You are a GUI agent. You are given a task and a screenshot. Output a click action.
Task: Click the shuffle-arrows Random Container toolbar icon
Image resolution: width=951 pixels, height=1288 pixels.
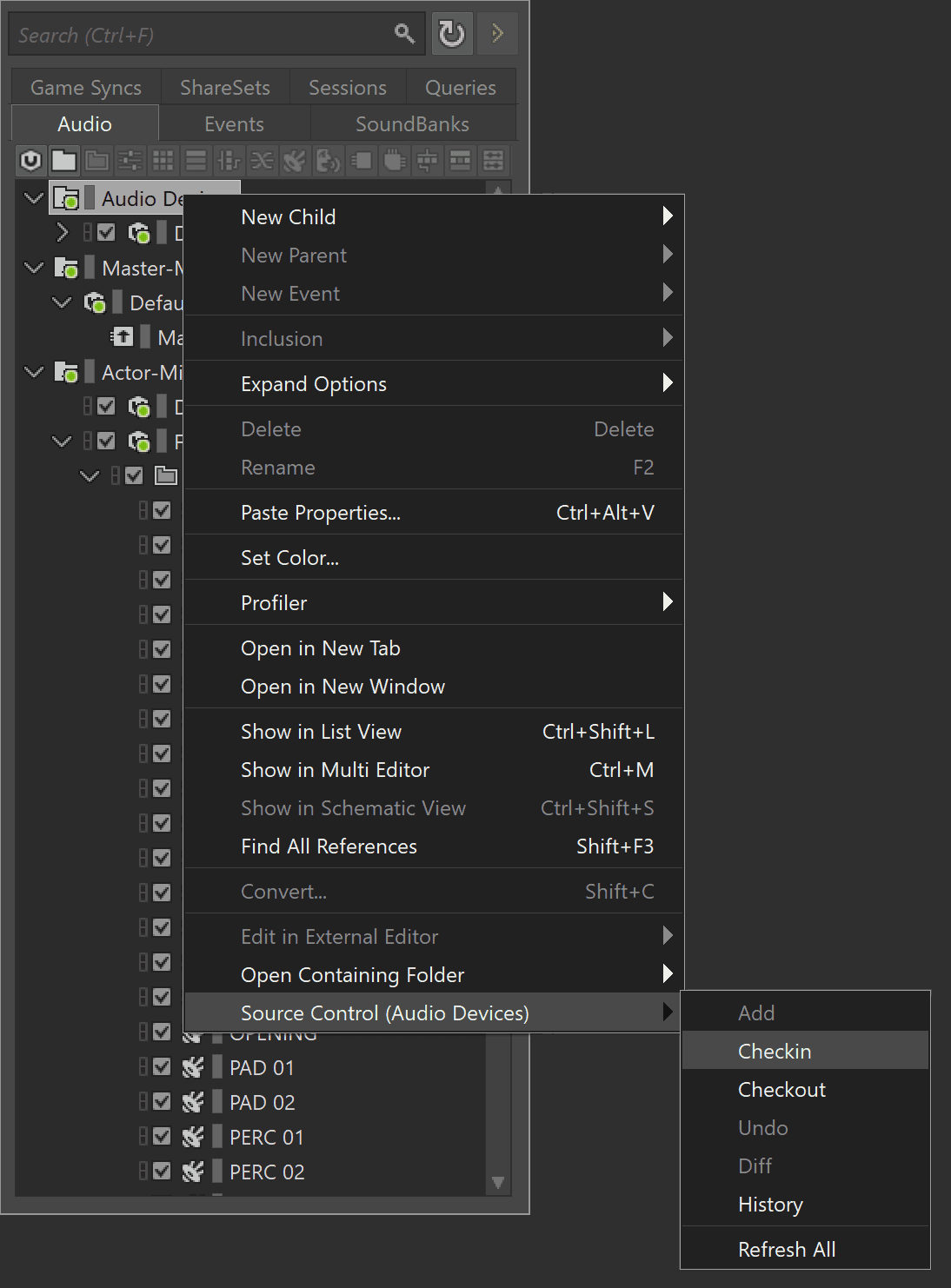coord(262,161)
